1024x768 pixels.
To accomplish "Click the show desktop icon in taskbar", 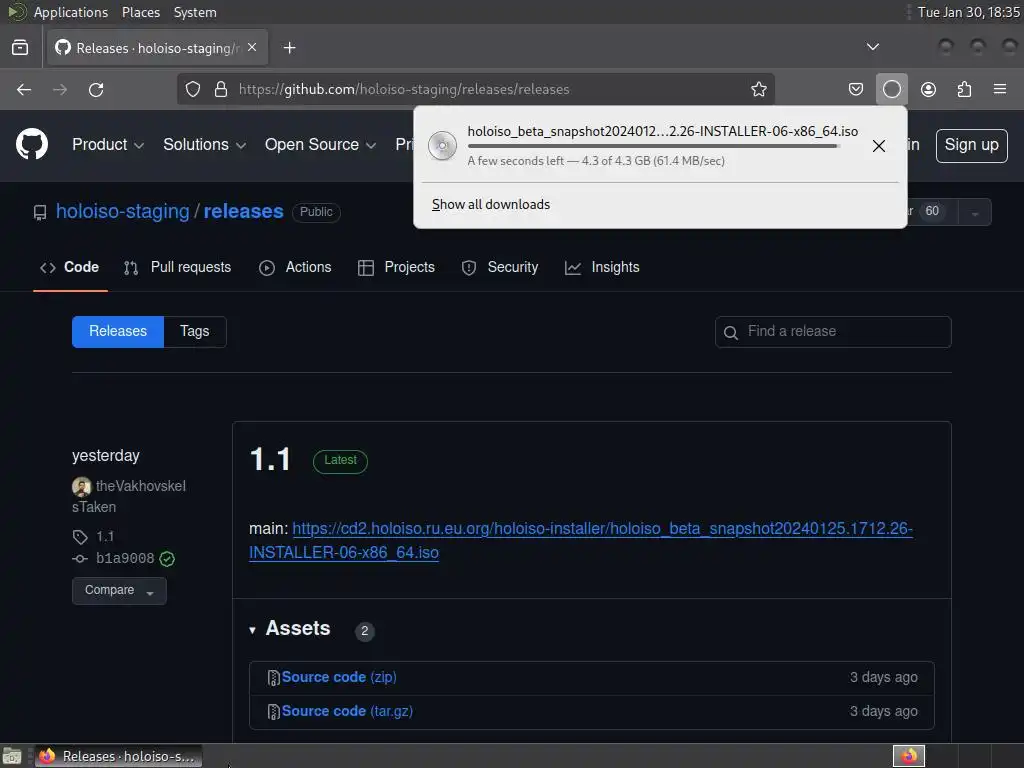I will pos(12,756).
